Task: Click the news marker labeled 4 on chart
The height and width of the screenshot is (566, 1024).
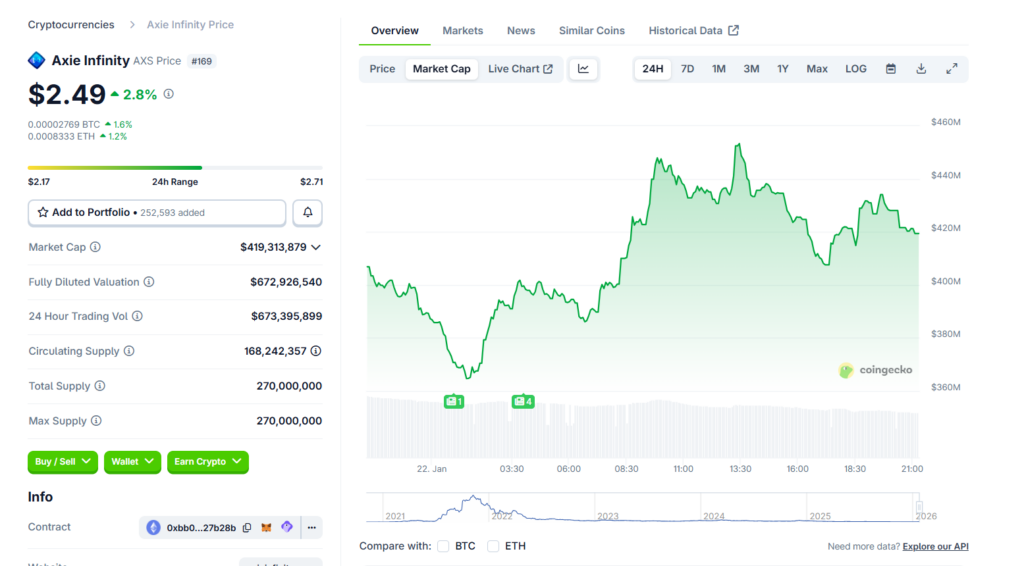Action: 523,401
